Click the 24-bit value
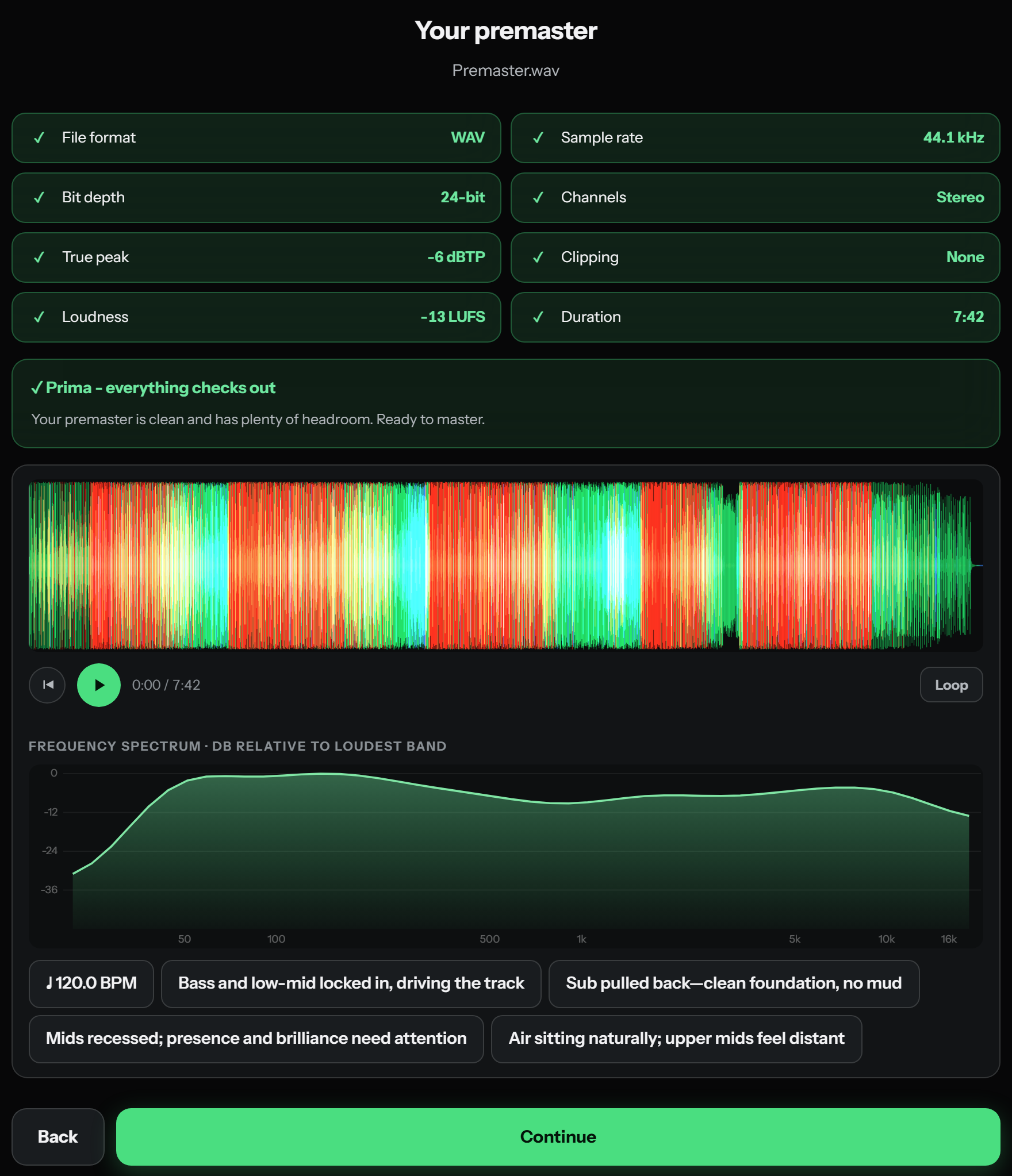The width and height of the screenshot is (1012, 1176). [462, 197]
